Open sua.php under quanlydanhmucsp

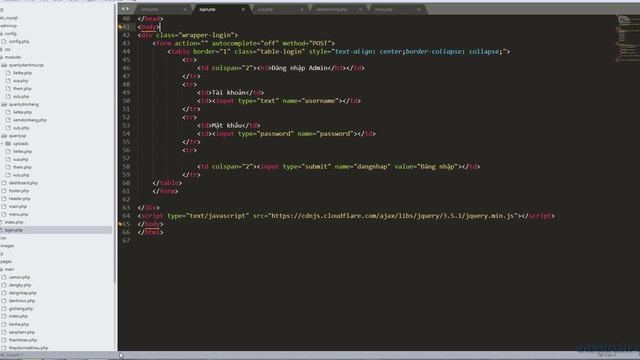20,81
